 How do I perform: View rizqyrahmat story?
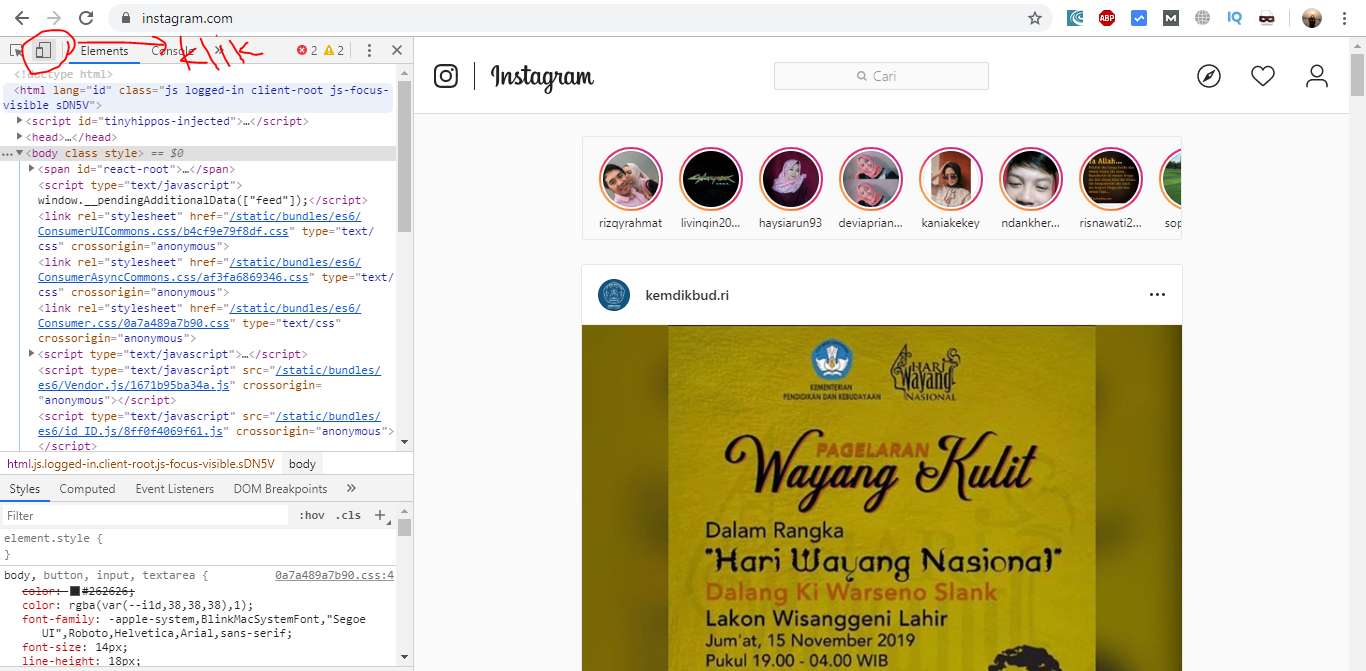point(630,179)
